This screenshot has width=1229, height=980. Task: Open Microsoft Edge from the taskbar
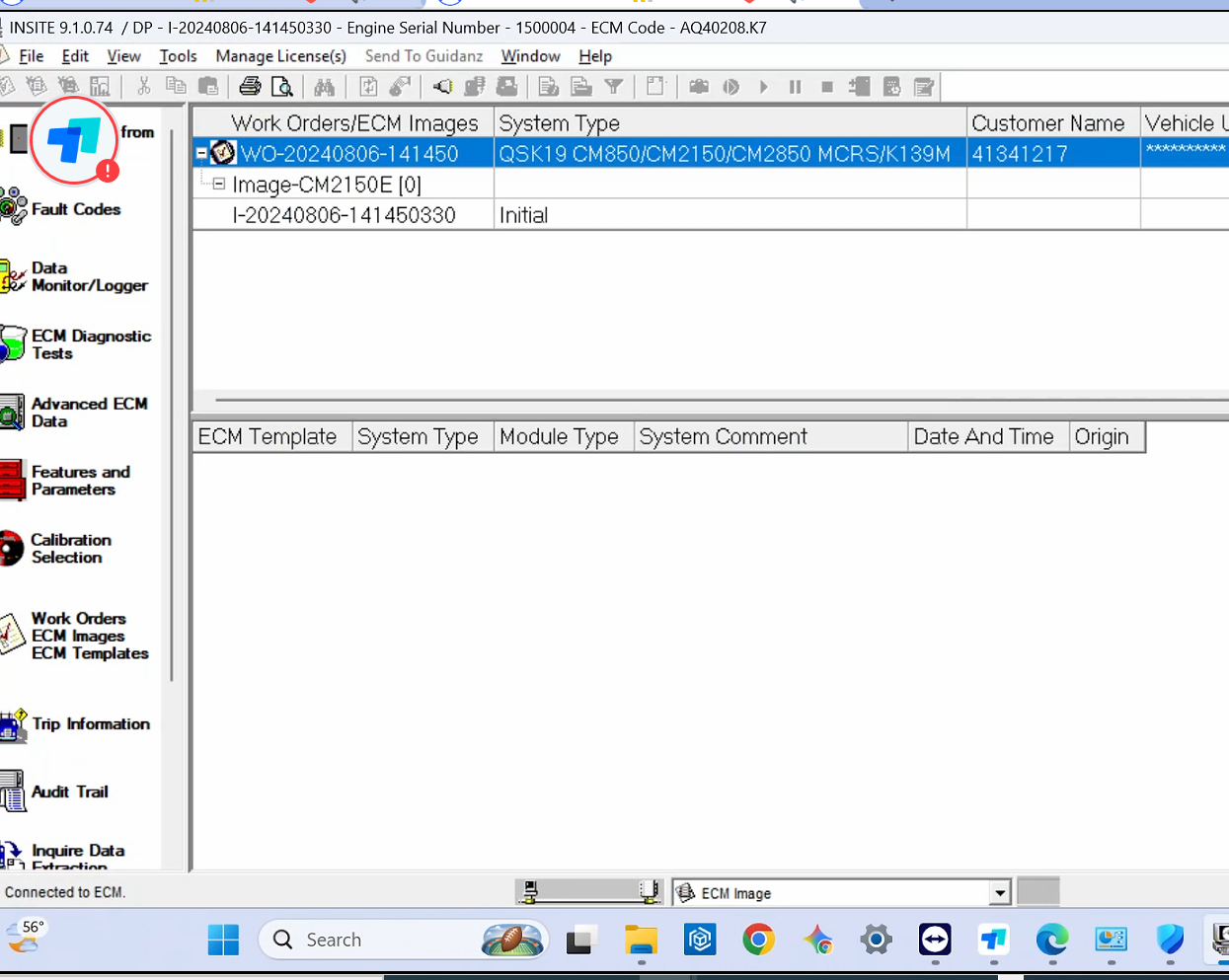click(1052, 940)
